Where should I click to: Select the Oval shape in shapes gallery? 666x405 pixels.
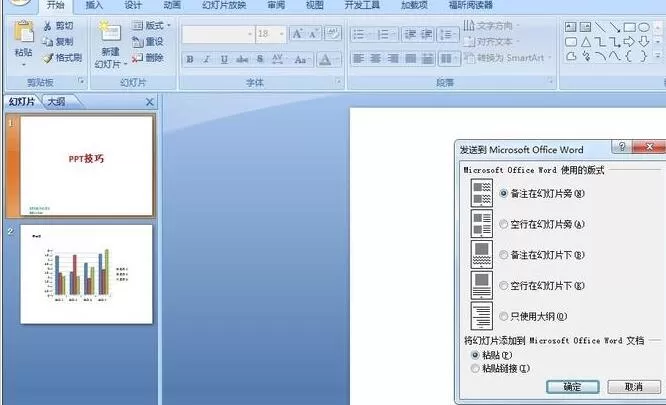(x=644, y=27)
